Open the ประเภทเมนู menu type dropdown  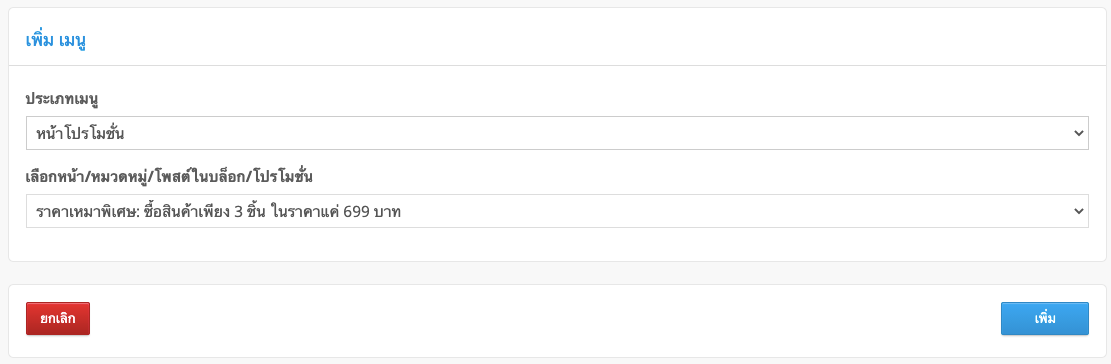557,133
